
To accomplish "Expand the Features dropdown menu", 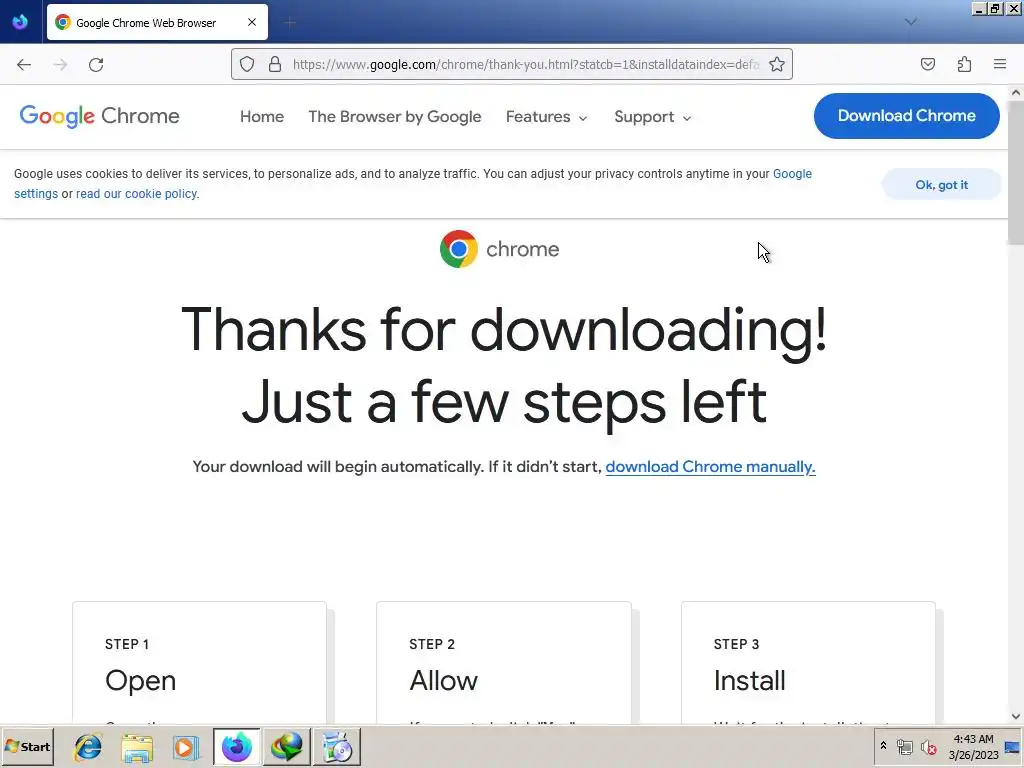I will 547,116.
